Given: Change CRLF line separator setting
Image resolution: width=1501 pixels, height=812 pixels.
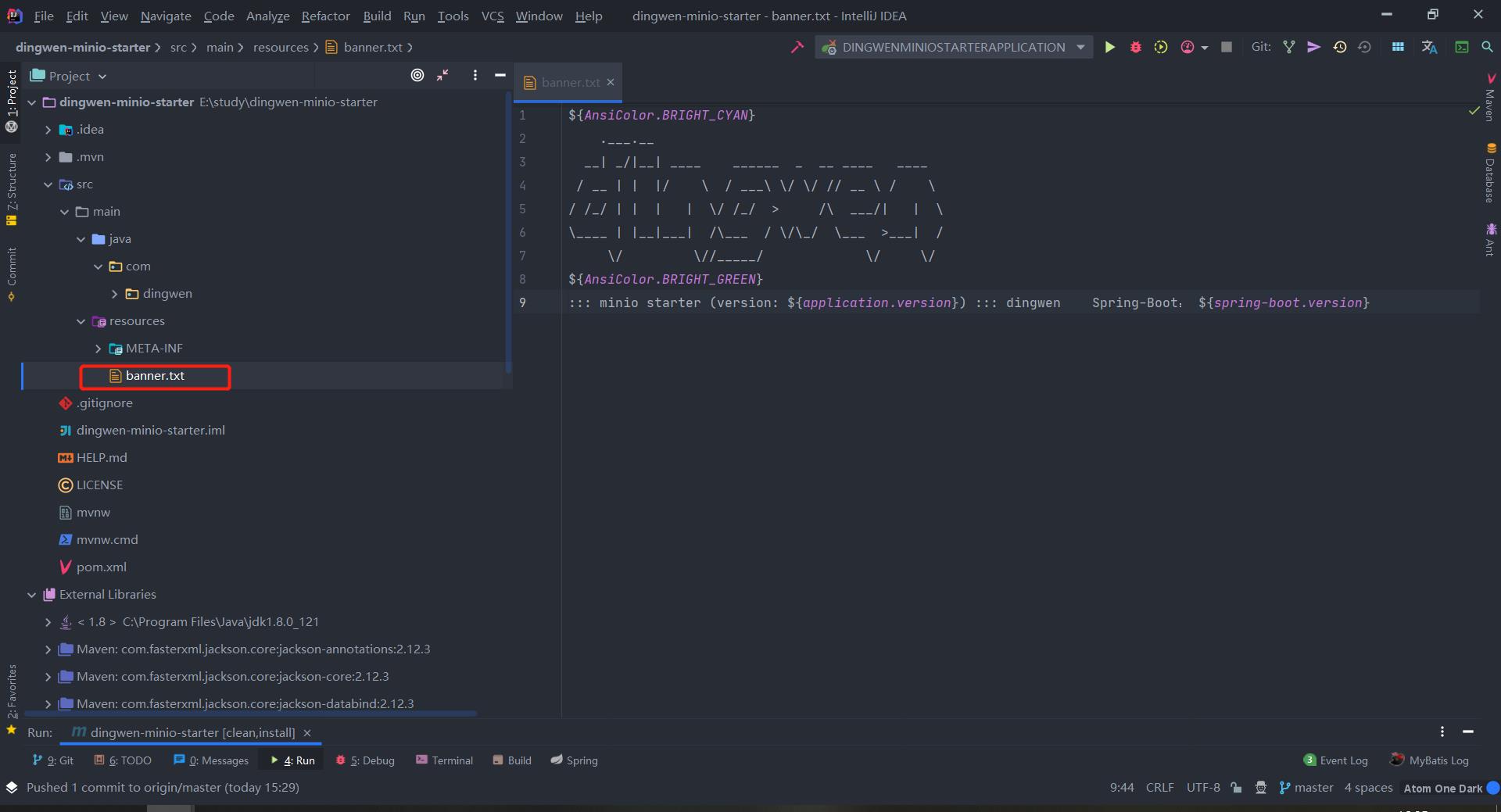Looking at the screenshot, I should tap(1159, 788).
